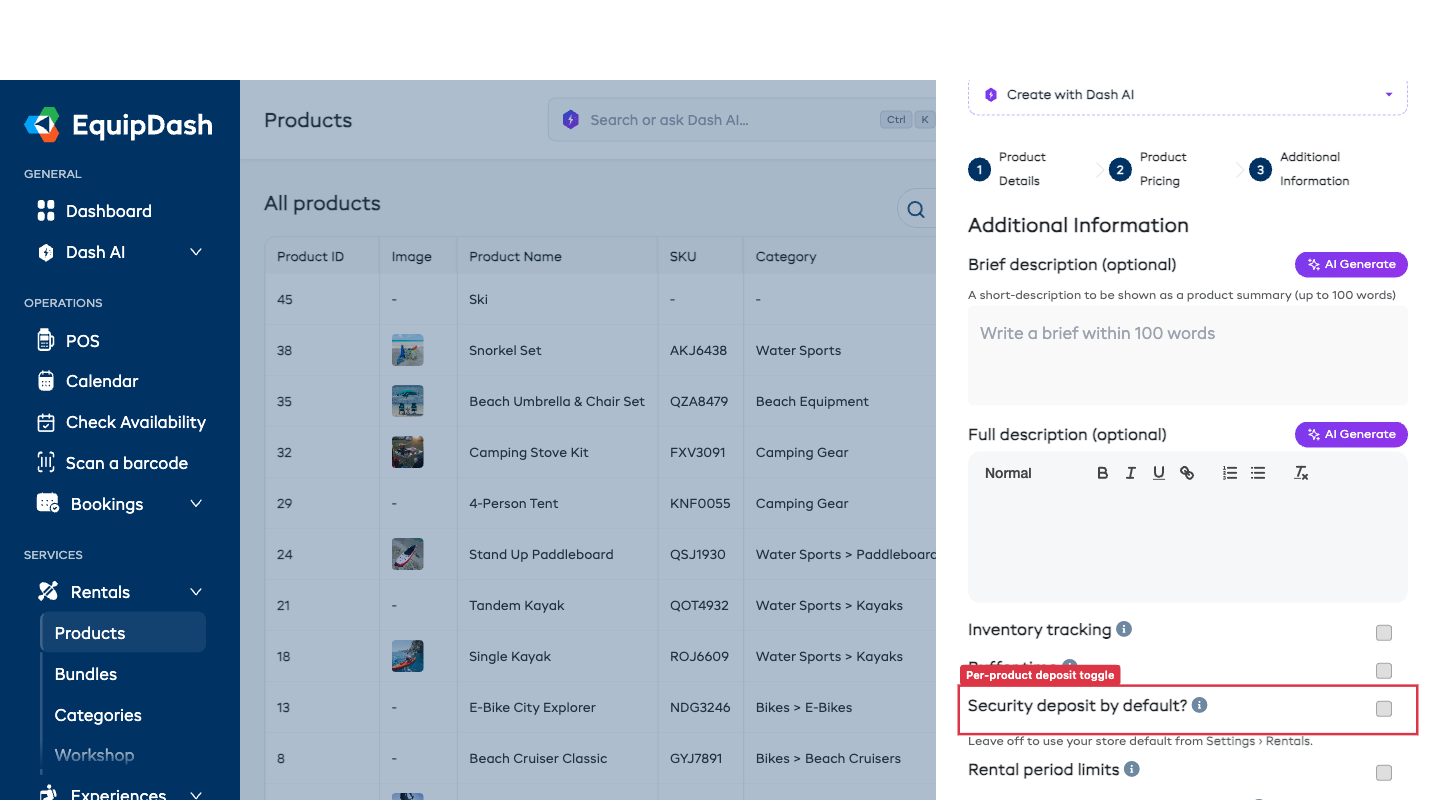Toggle bold formatting in editor
Screen dimensions: 1440x800
tap(1102, 473)
